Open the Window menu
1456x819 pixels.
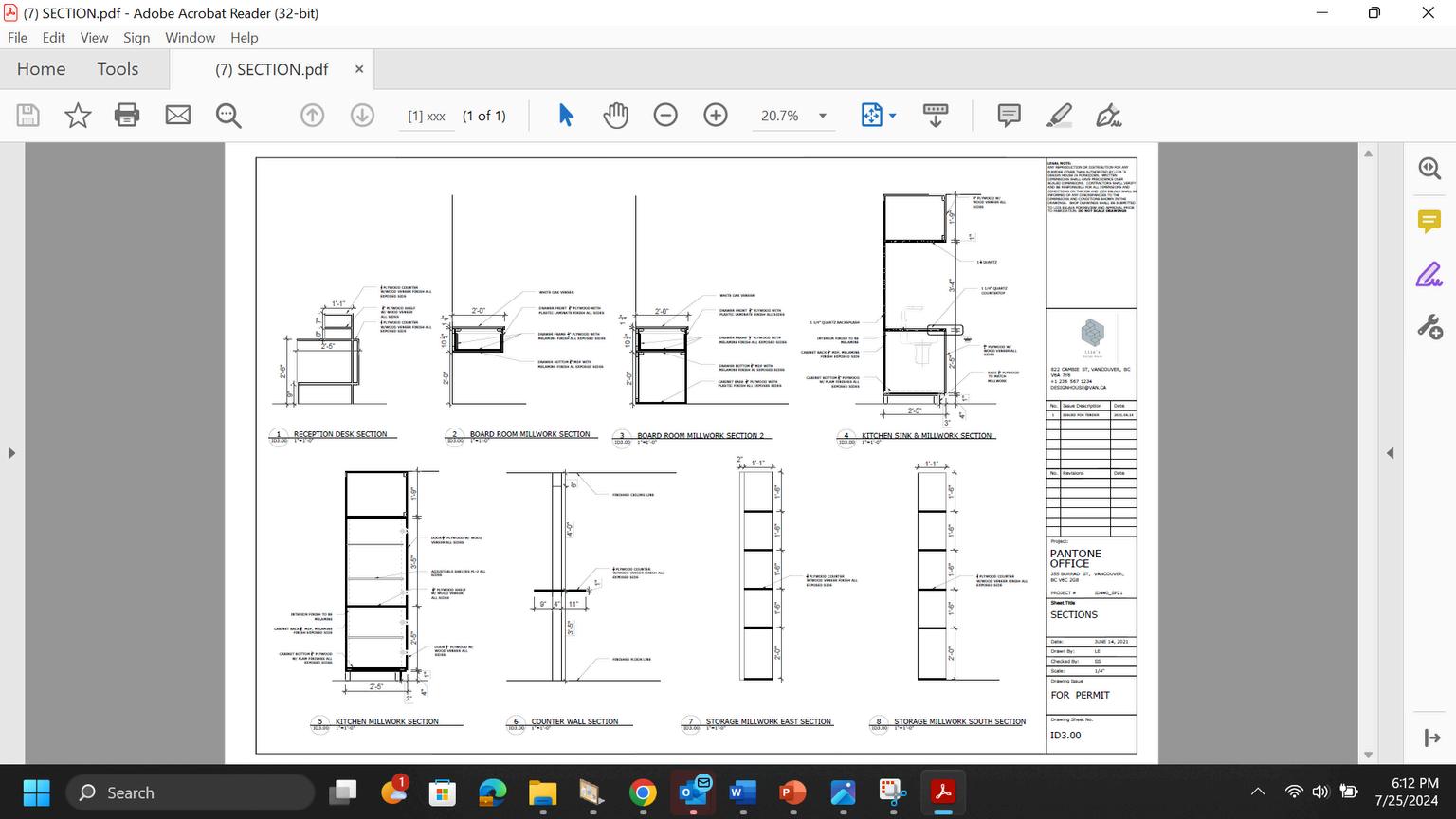190,38
